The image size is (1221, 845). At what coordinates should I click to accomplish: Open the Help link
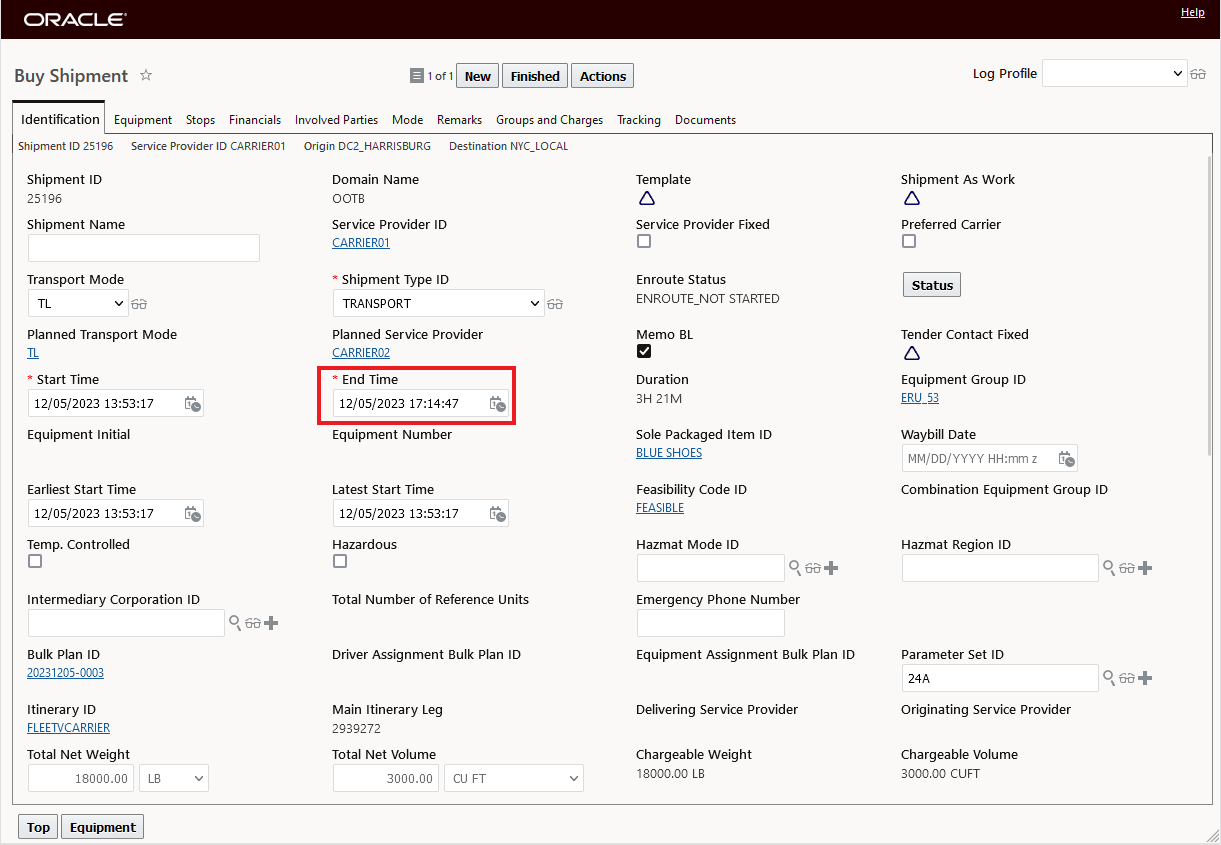pyautogui.click(x=1192, y=12)
